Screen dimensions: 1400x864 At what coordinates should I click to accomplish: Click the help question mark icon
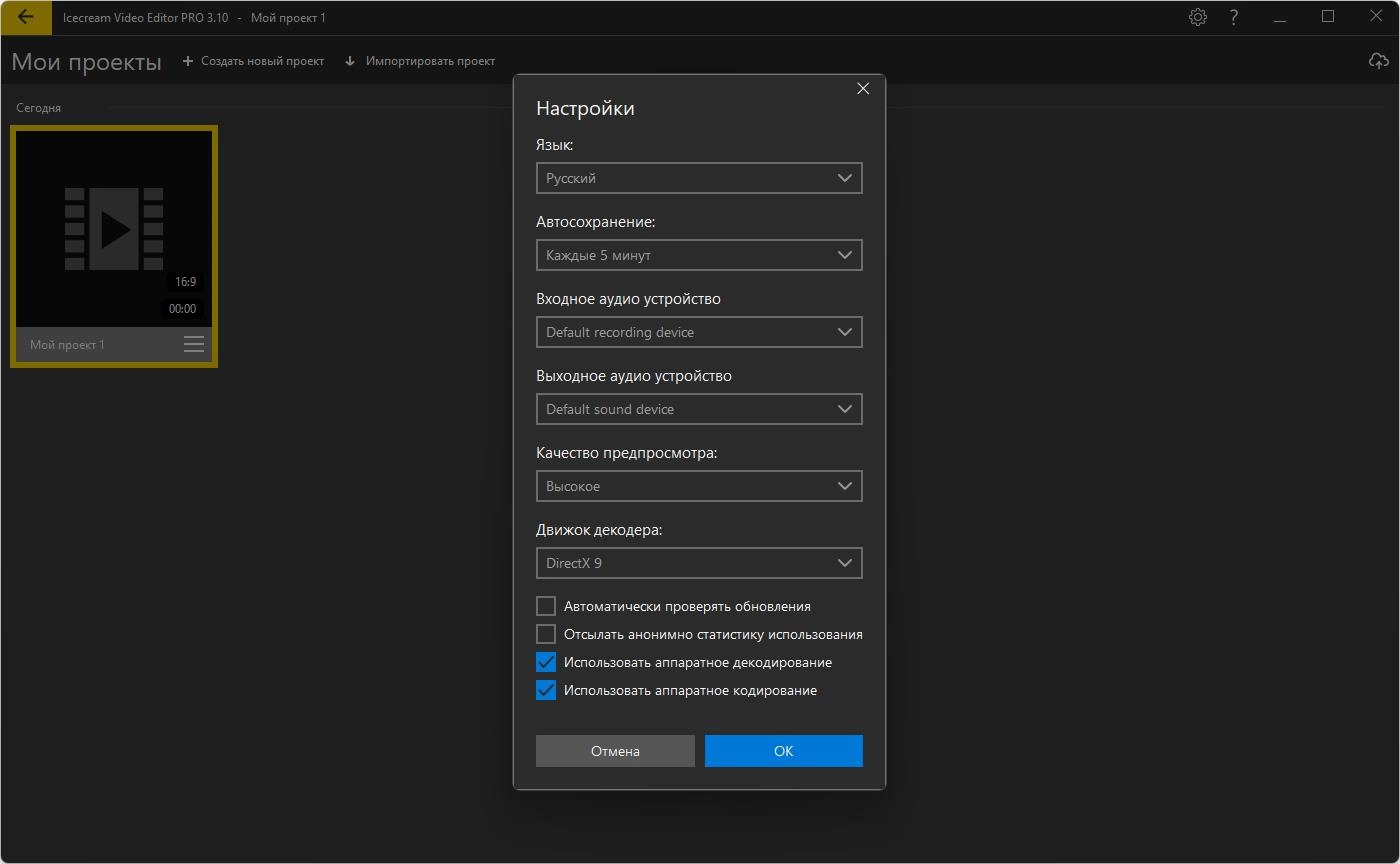(x=1234, y=17)
